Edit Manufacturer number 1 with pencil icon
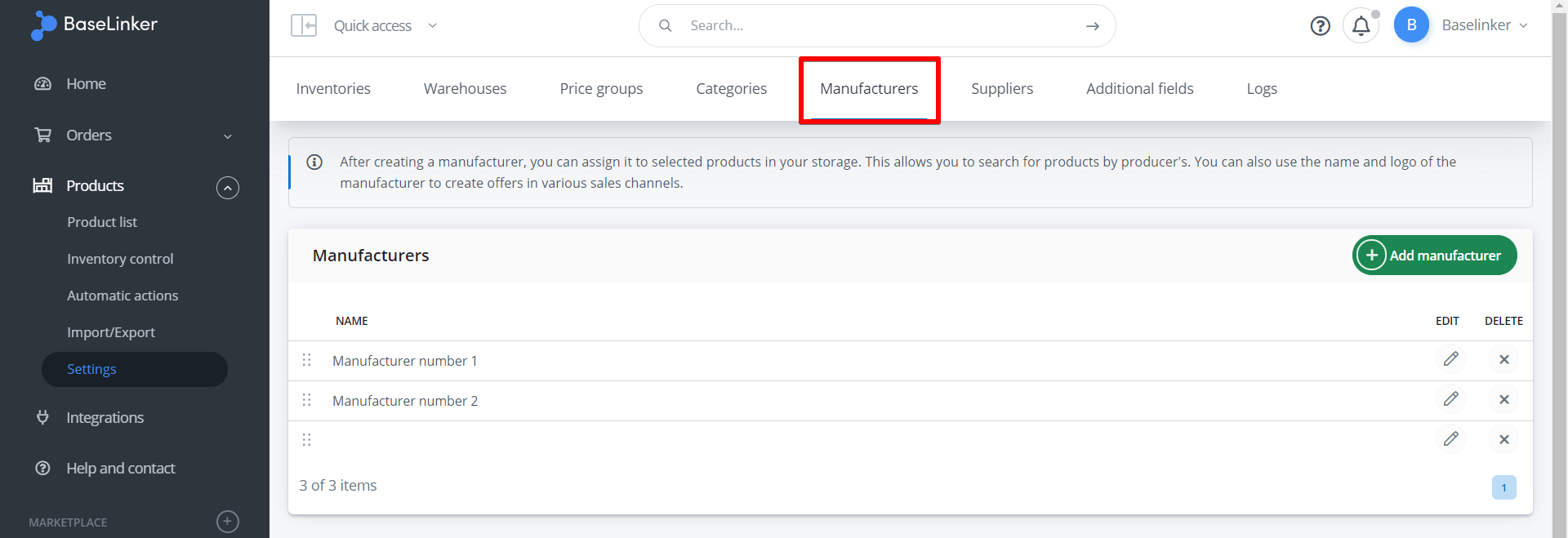Screen dimensions: 1568x538 click(1451, 359)
